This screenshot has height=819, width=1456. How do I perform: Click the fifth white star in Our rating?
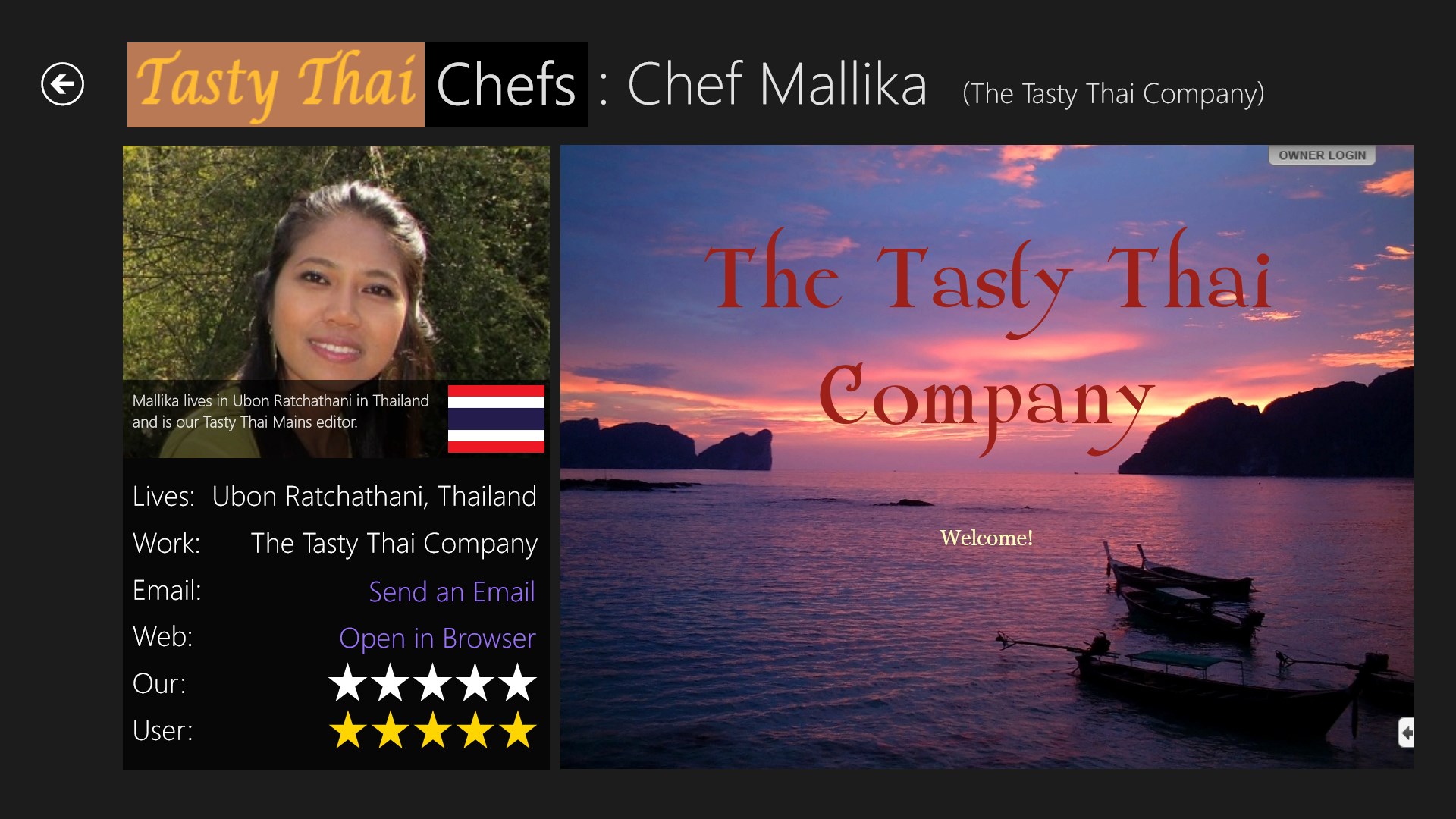click(518, 682)
